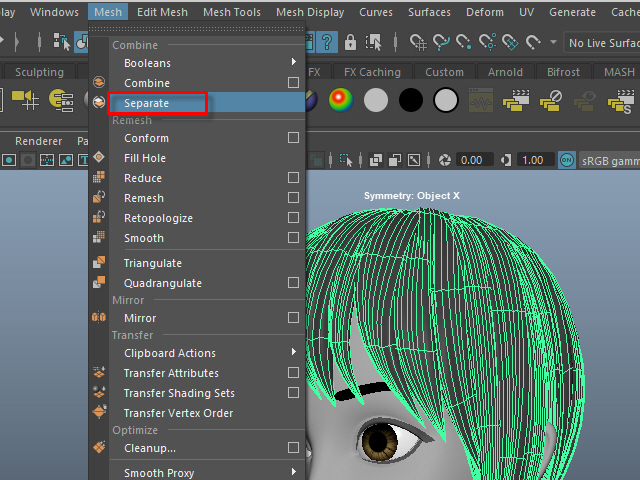Open the Edit Mesh menu
This screenshot has height=480, width=640.
click(x=162, y=12)
